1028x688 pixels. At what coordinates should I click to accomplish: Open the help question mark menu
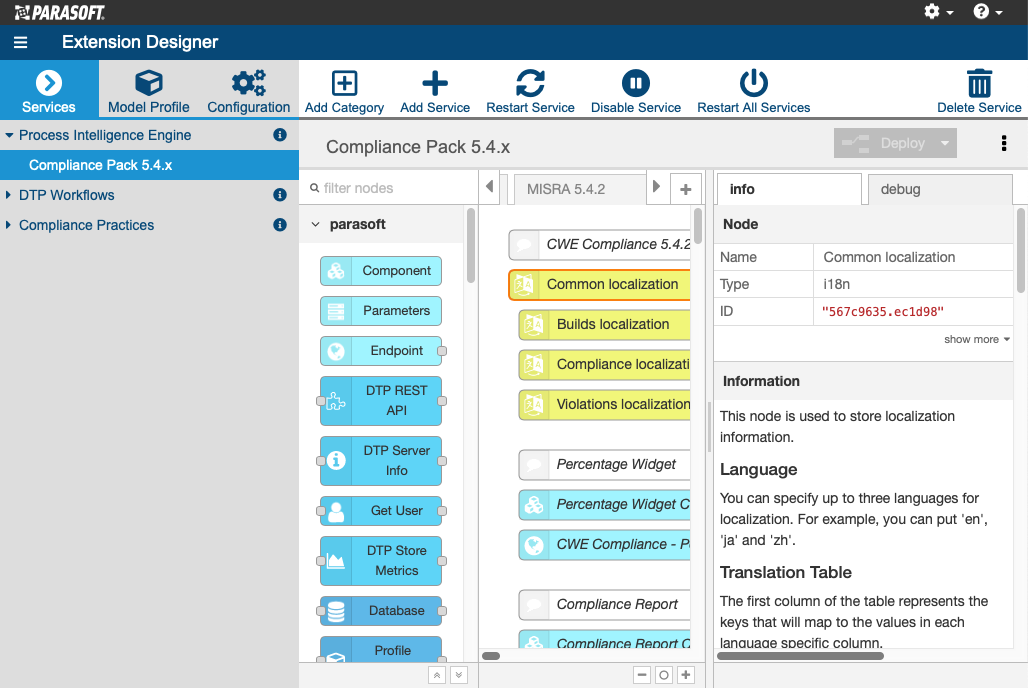[987, 11]
